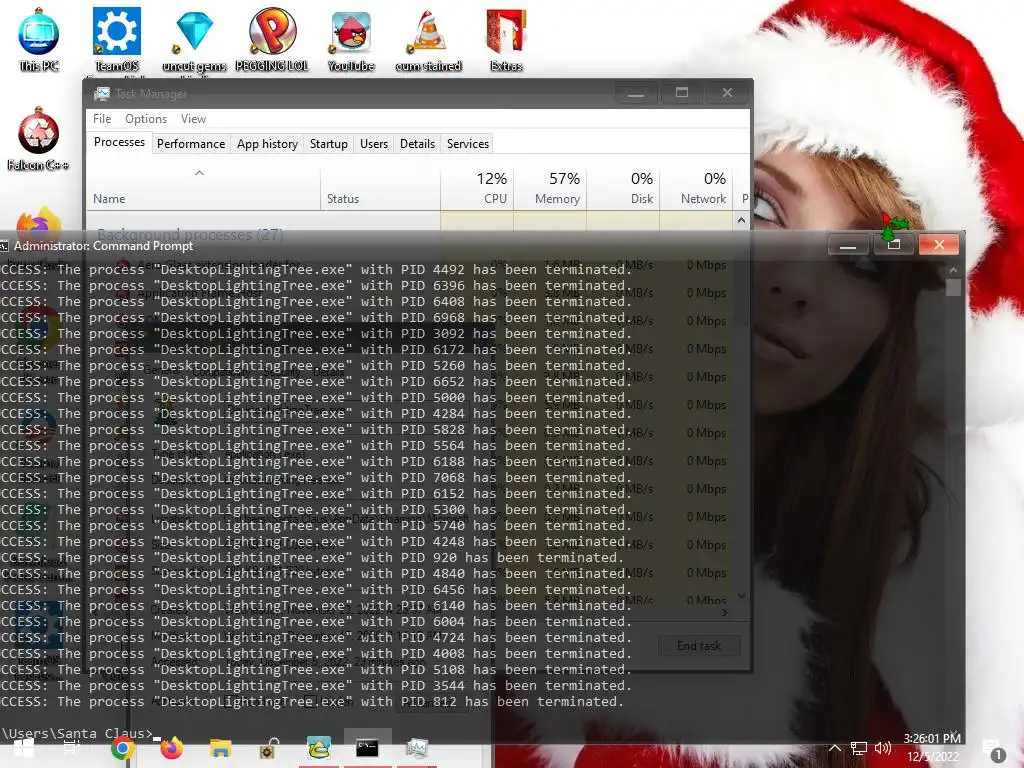This screenshot has width=1024, height=768.
Task: Minimize the Command Prompt window
Action: click(x=848, y=245)
